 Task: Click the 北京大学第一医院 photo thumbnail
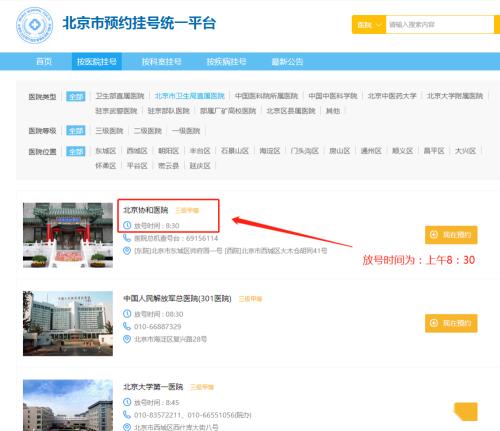pyautogui.click(x=68, y=405)
